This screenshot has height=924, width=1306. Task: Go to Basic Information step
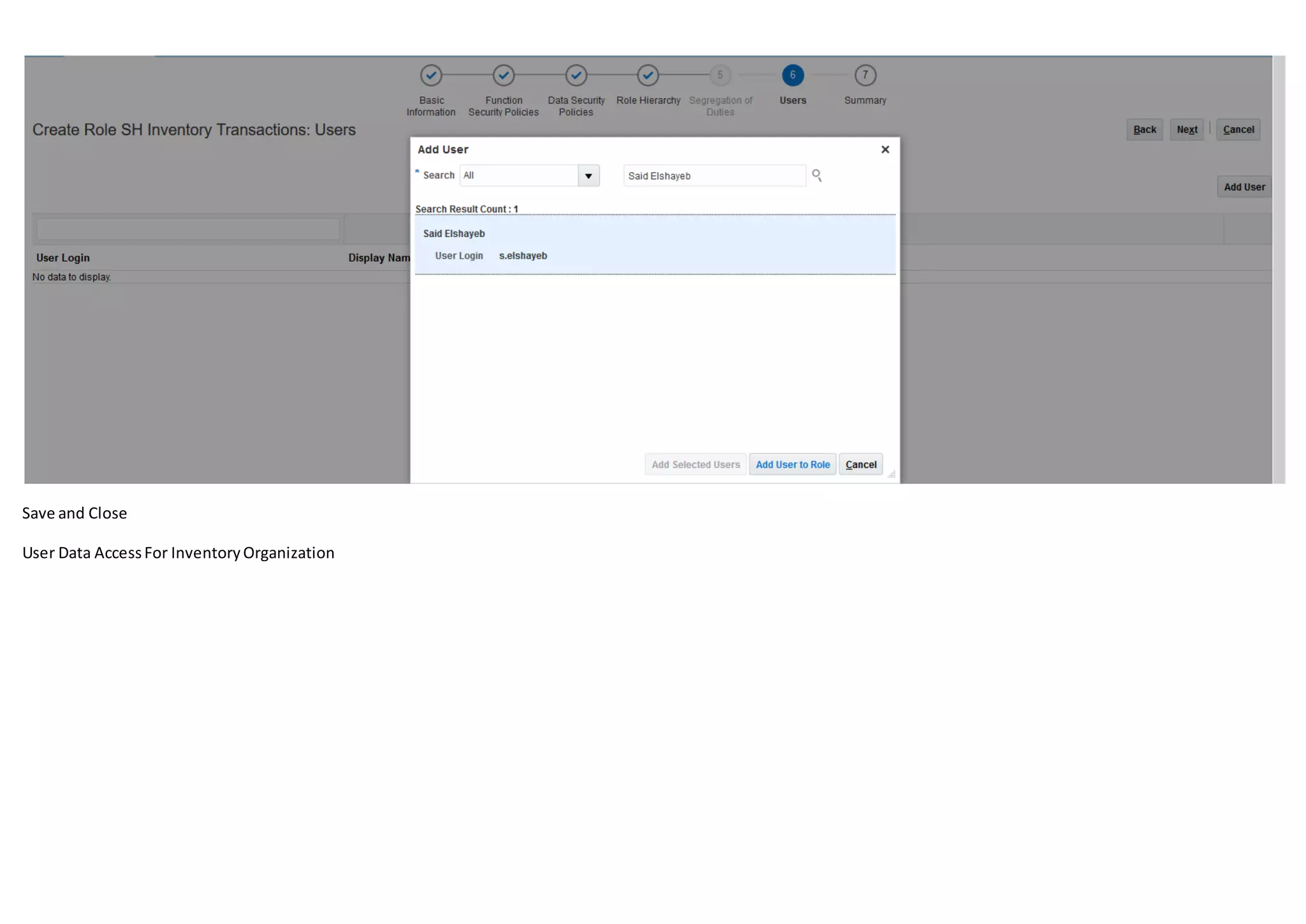431,75
